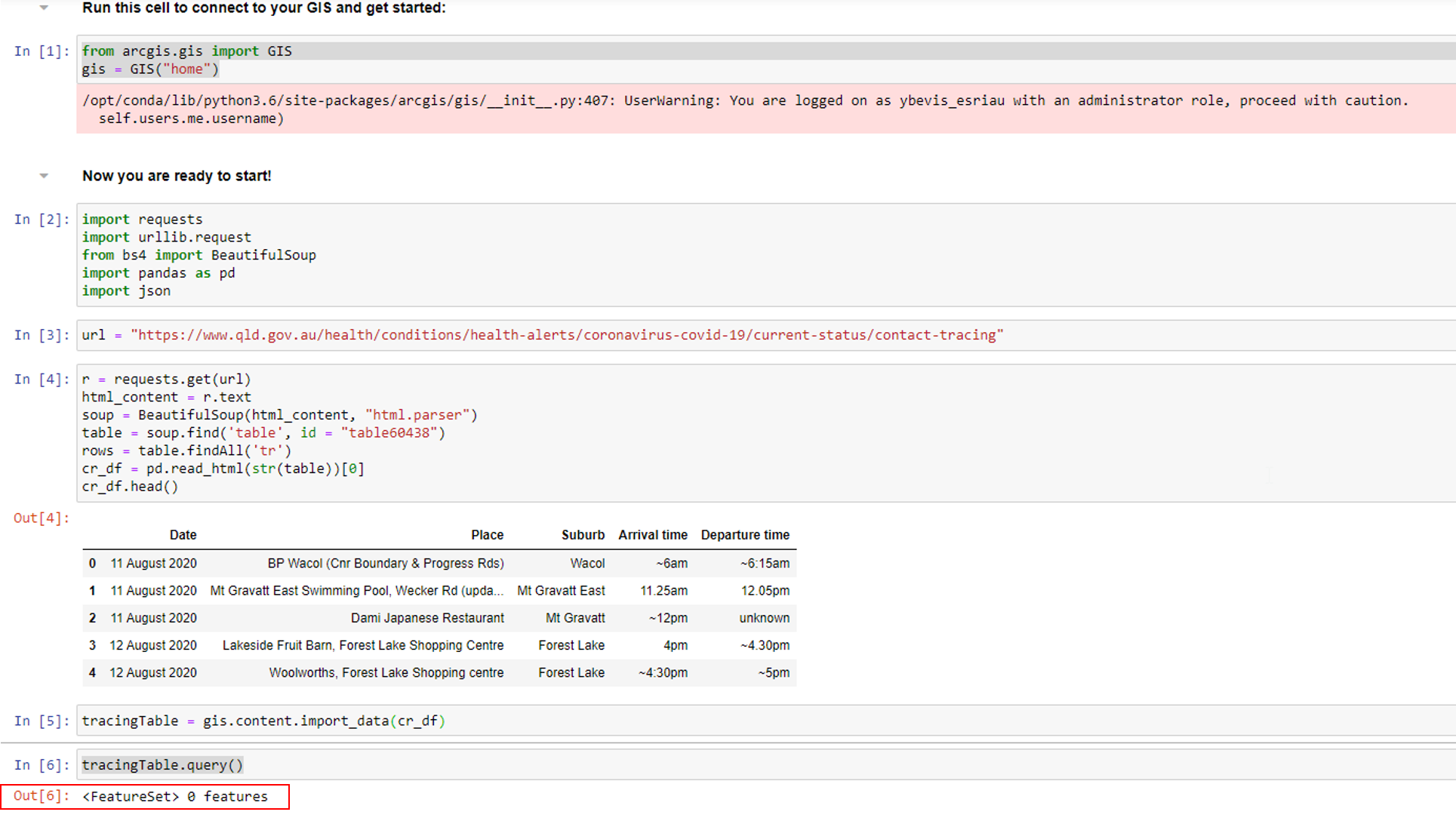Click the "11 August 2020" date in row 1
The image size is (1456, 818).
point(154,591)
